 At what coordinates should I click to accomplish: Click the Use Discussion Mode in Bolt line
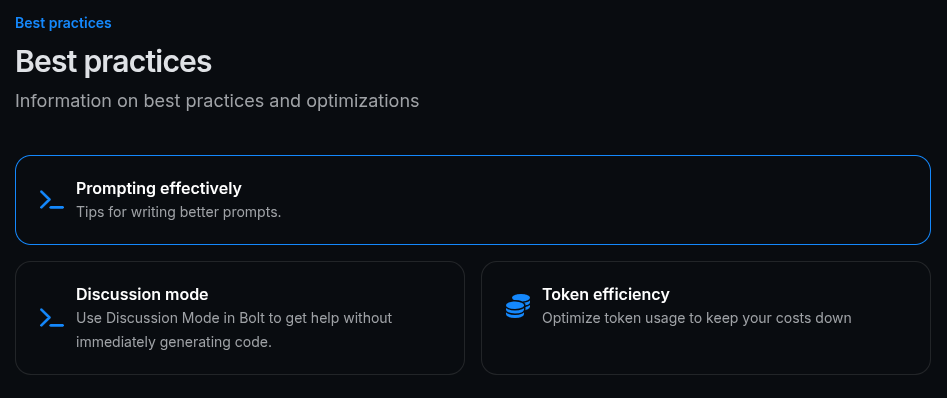[234, 318]
